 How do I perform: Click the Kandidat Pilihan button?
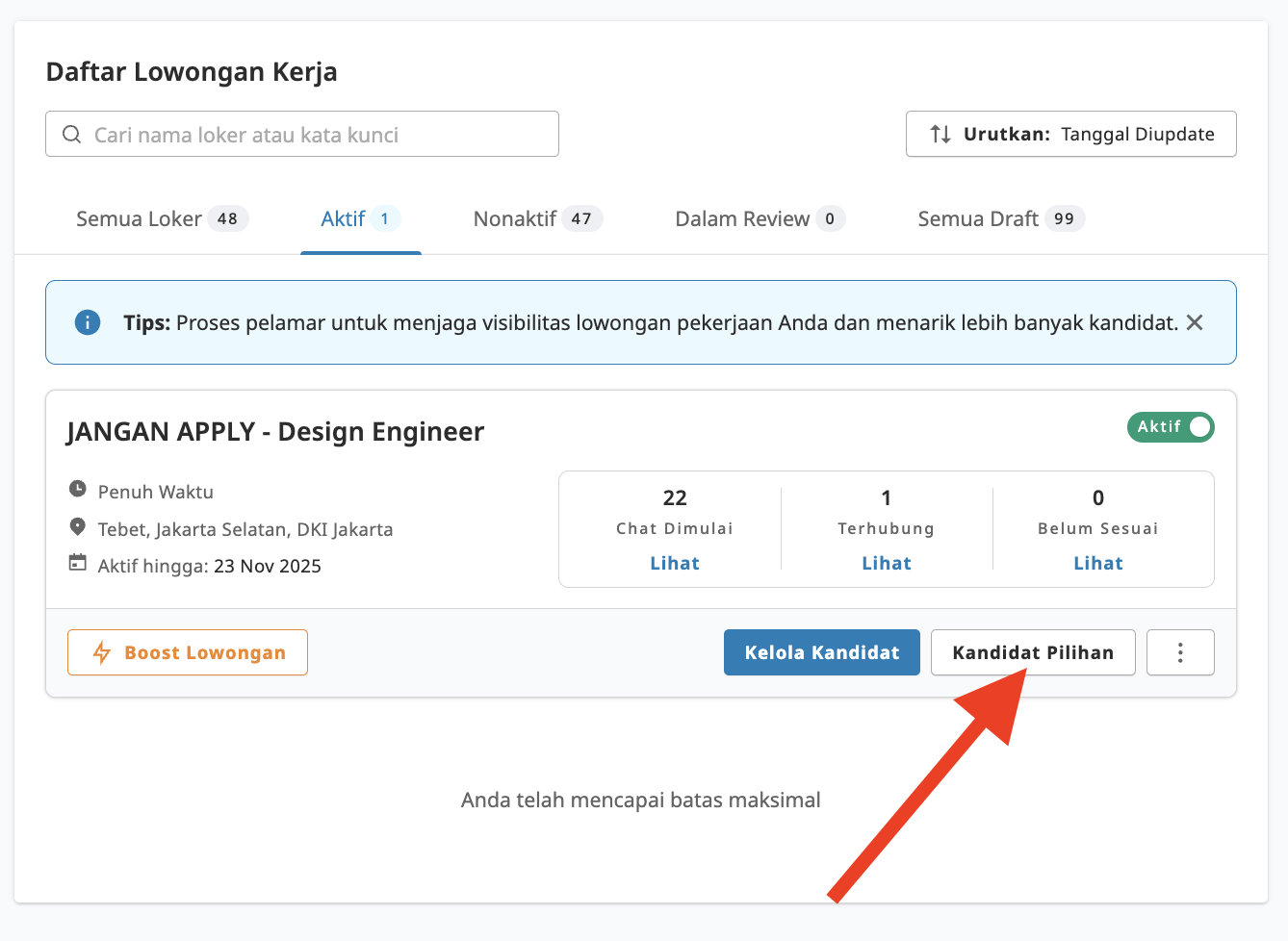(1032, 652)
